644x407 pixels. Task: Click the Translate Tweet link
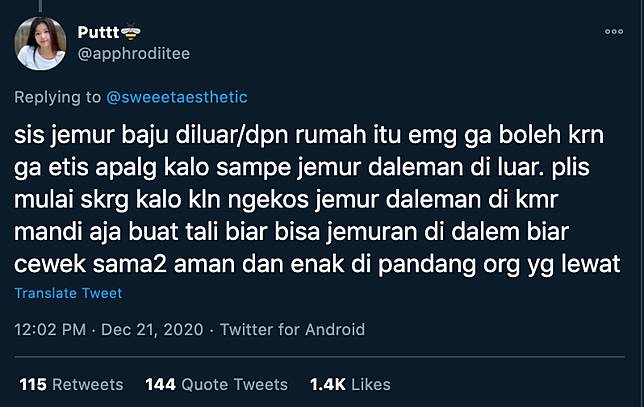tap(68, 293)
